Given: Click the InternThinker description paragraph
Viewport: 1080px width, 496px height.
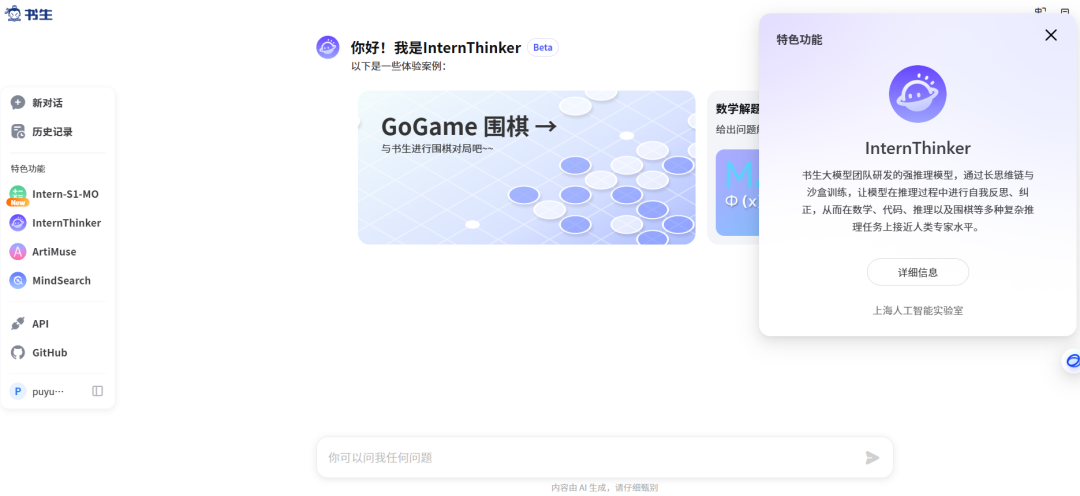Looking at the screenshot, I should tap(917, 200).
